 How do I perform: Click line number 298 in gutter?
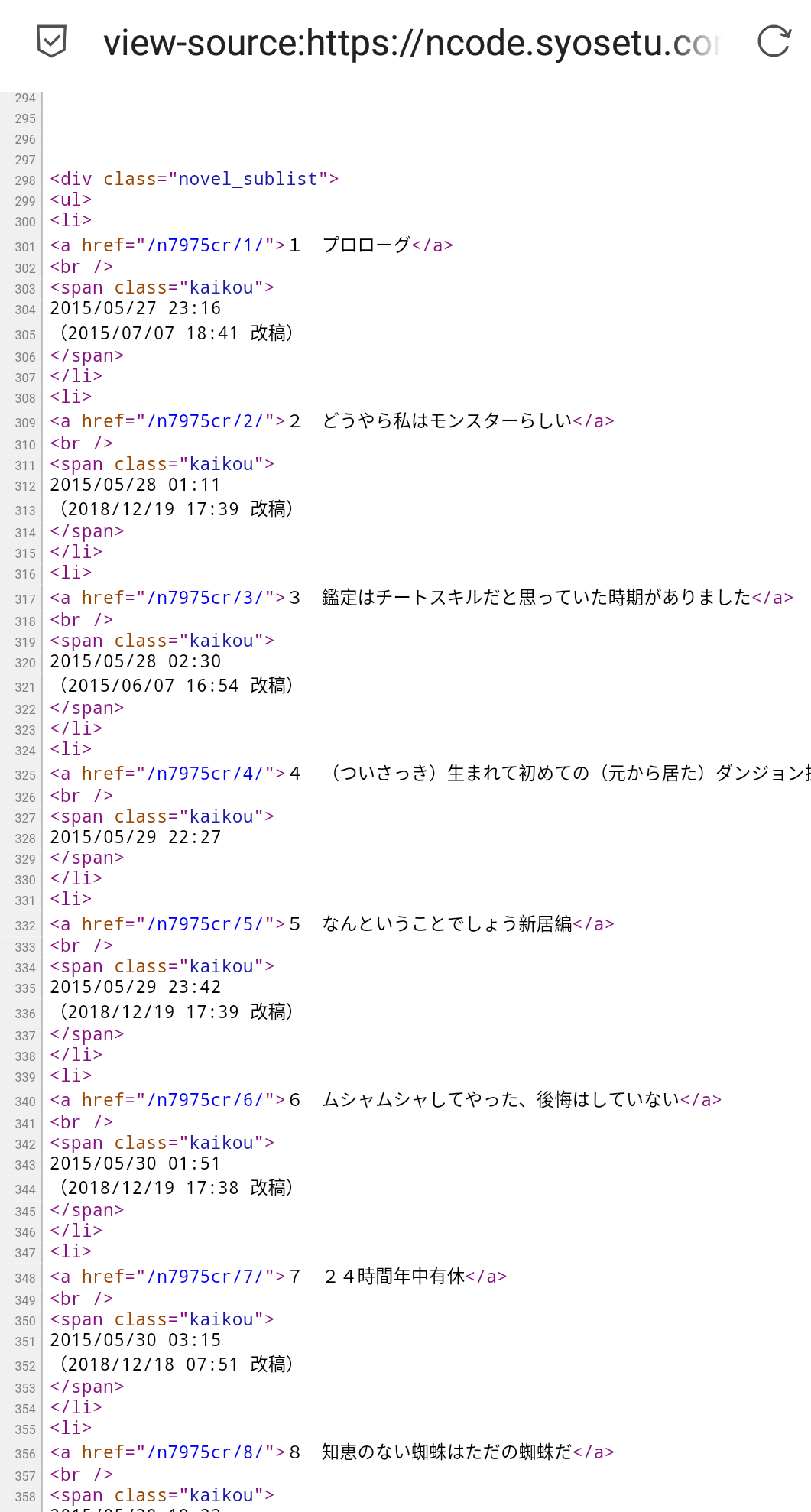pyautogui.click(x=25, y=180)
